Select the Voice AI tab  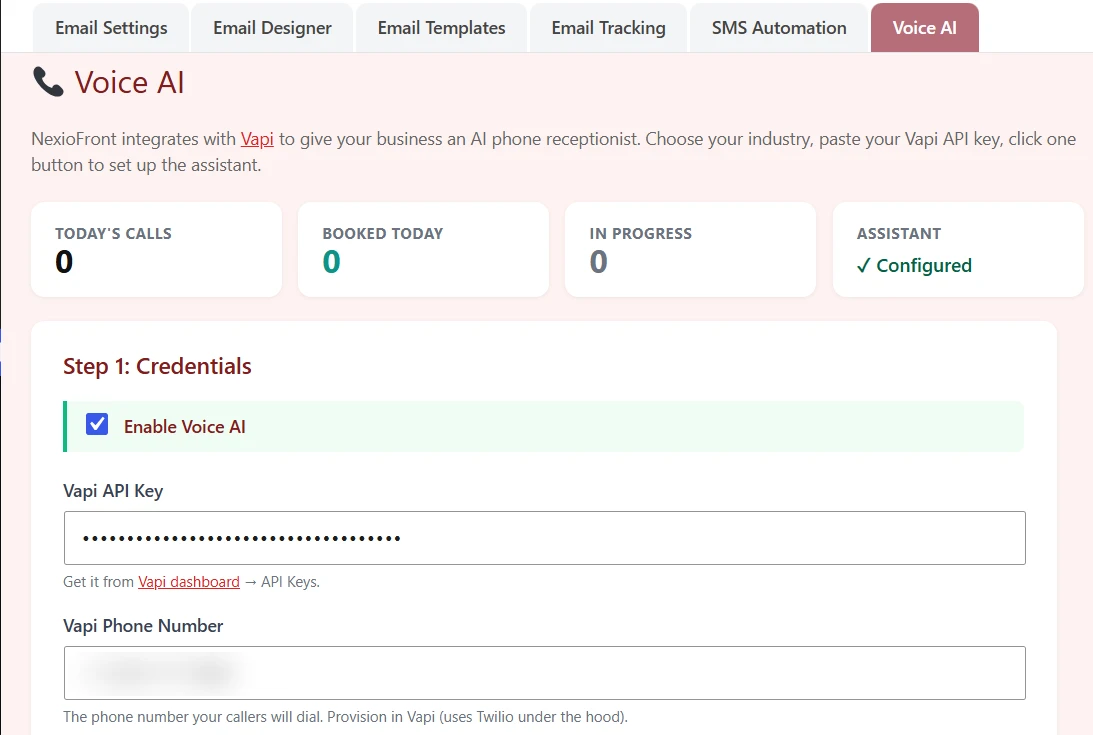pos(924,28)
